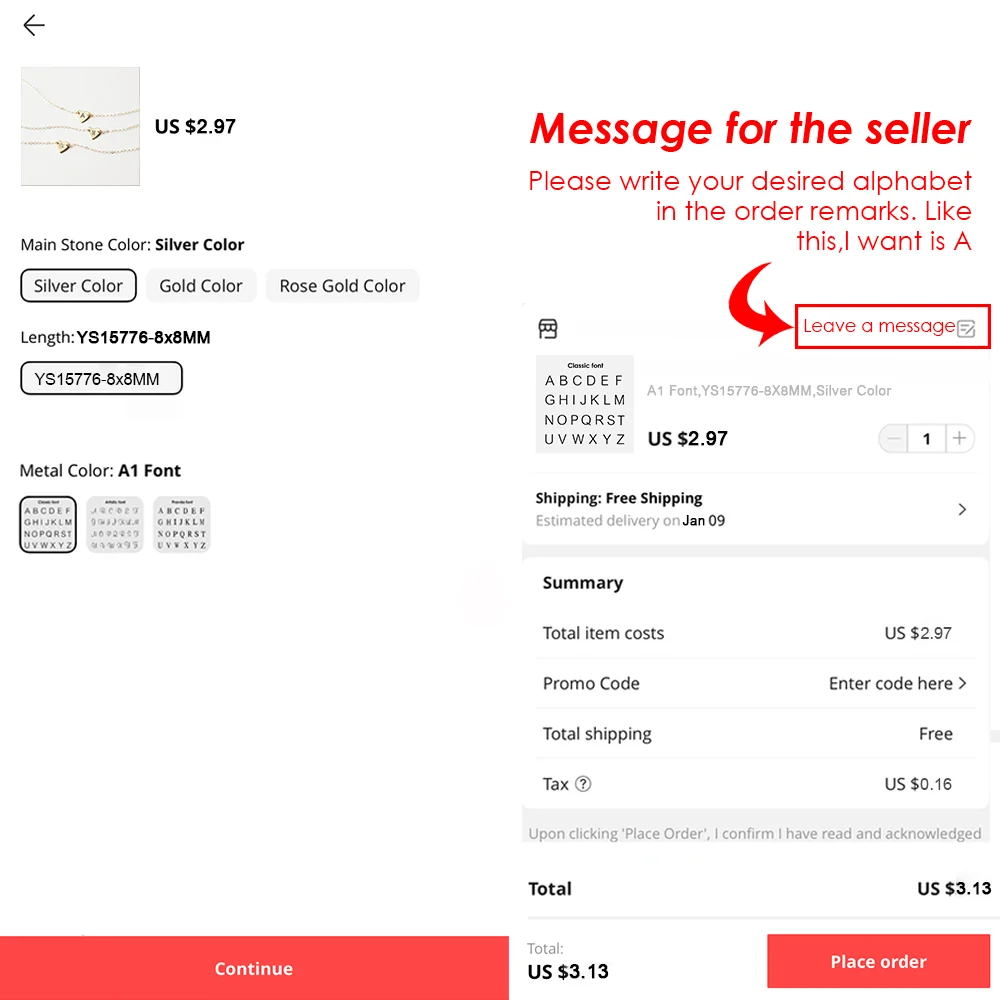Increase quantity with the plus button
The image size is (1000, 1000).
click(x=959, y=439)
